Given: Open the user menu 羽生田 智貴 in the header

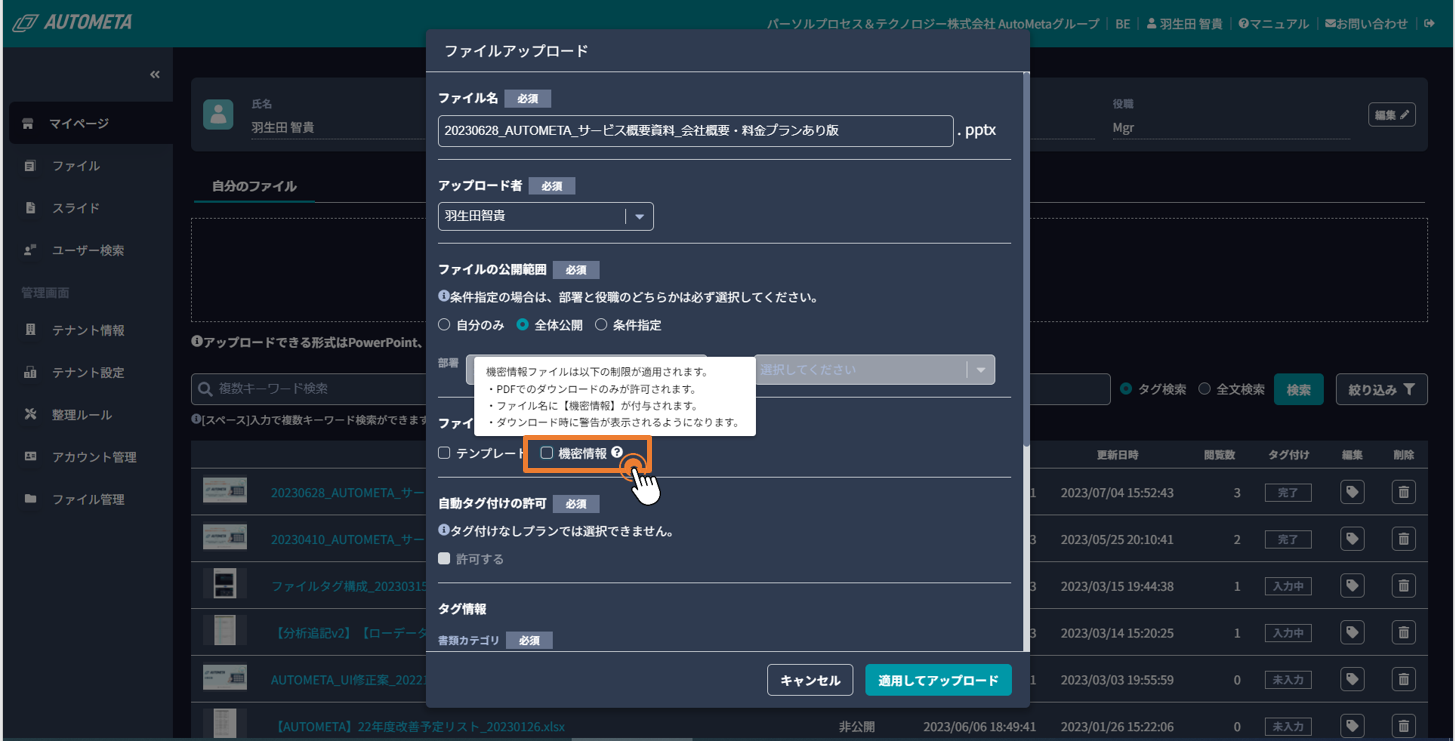Looking at the screenshot, I should point(1184,23).
